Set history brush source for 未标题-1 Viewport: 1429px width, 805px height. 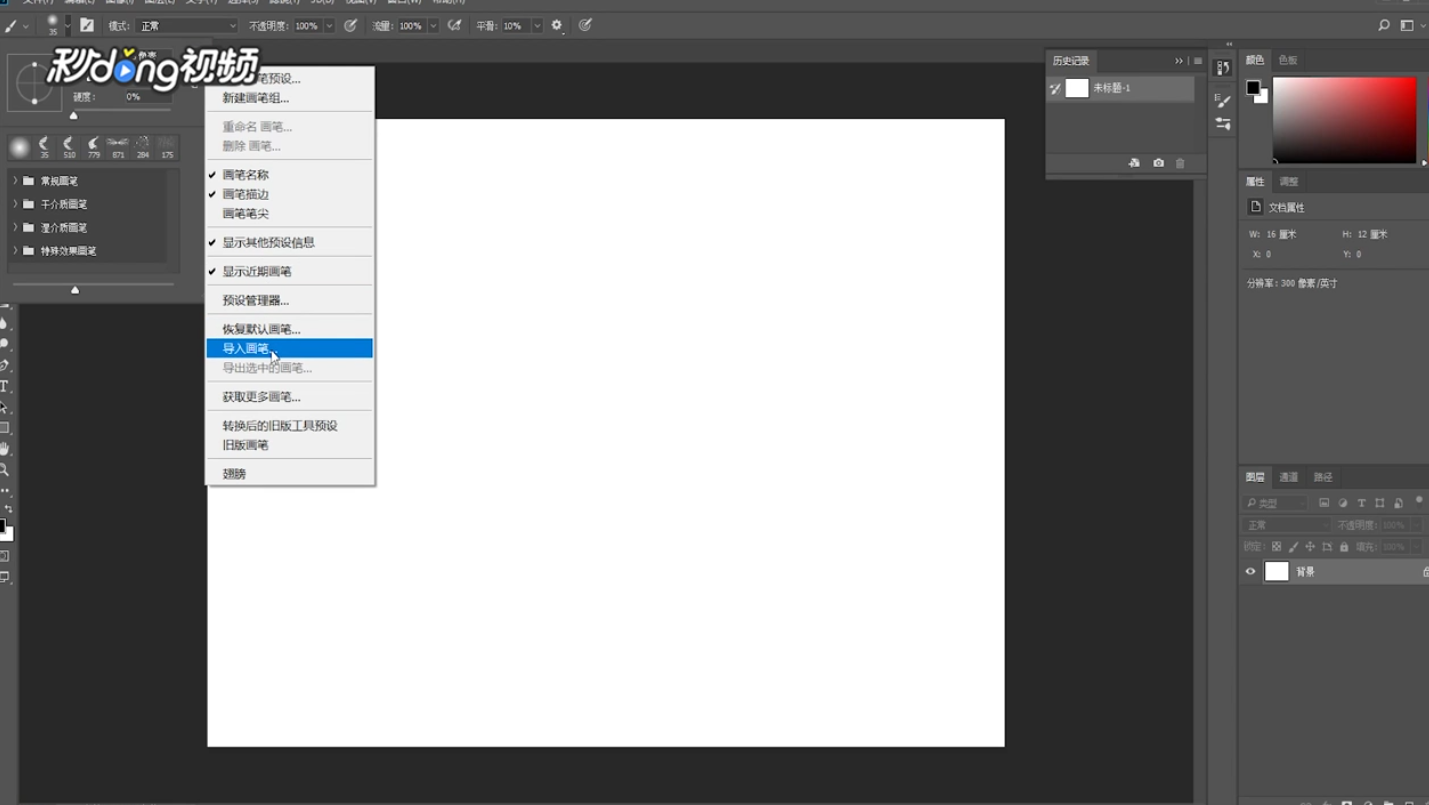pos(1055,89)
